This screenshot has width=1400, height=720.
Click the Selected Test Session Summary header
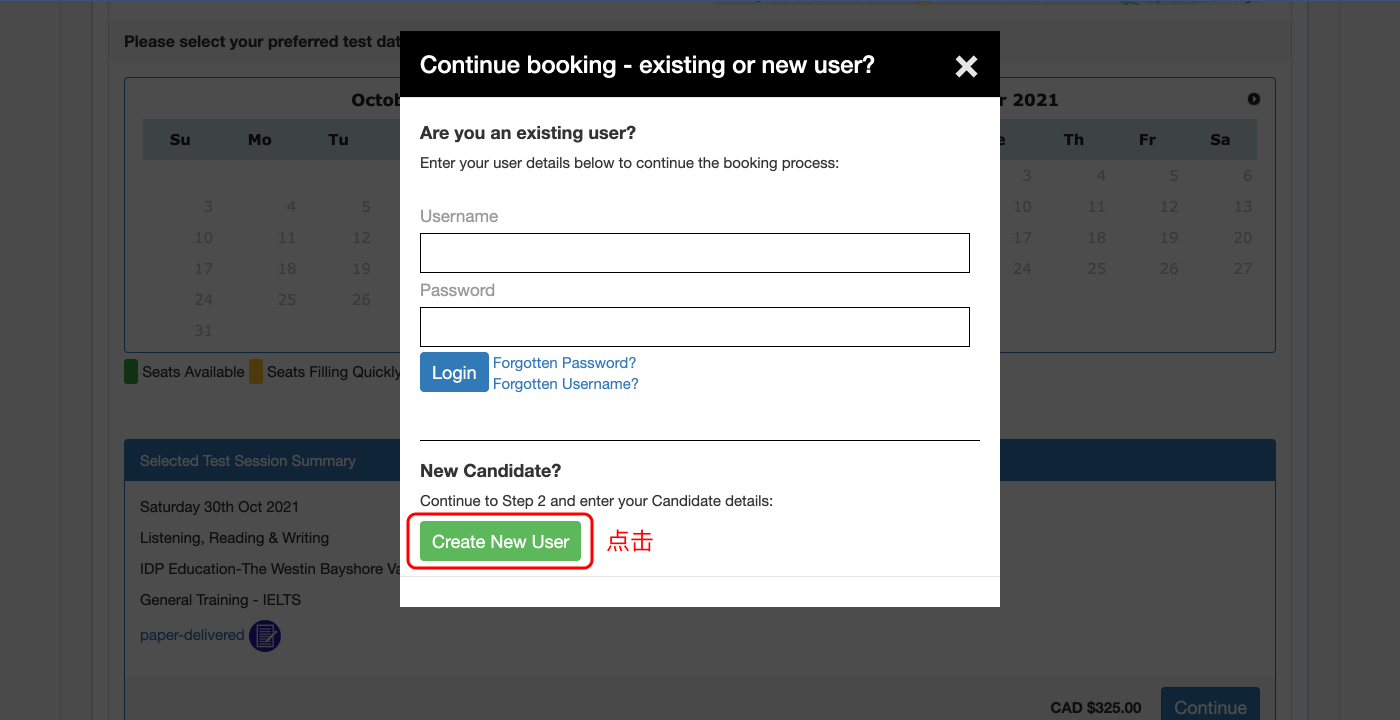click(248, 461)
